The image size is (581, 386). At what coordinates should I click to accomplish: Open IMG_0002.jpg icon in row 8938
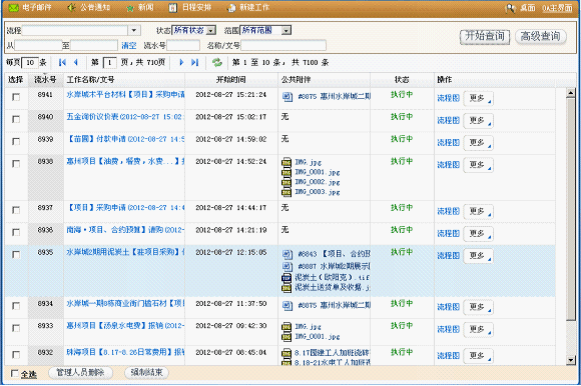coord(286,182)
